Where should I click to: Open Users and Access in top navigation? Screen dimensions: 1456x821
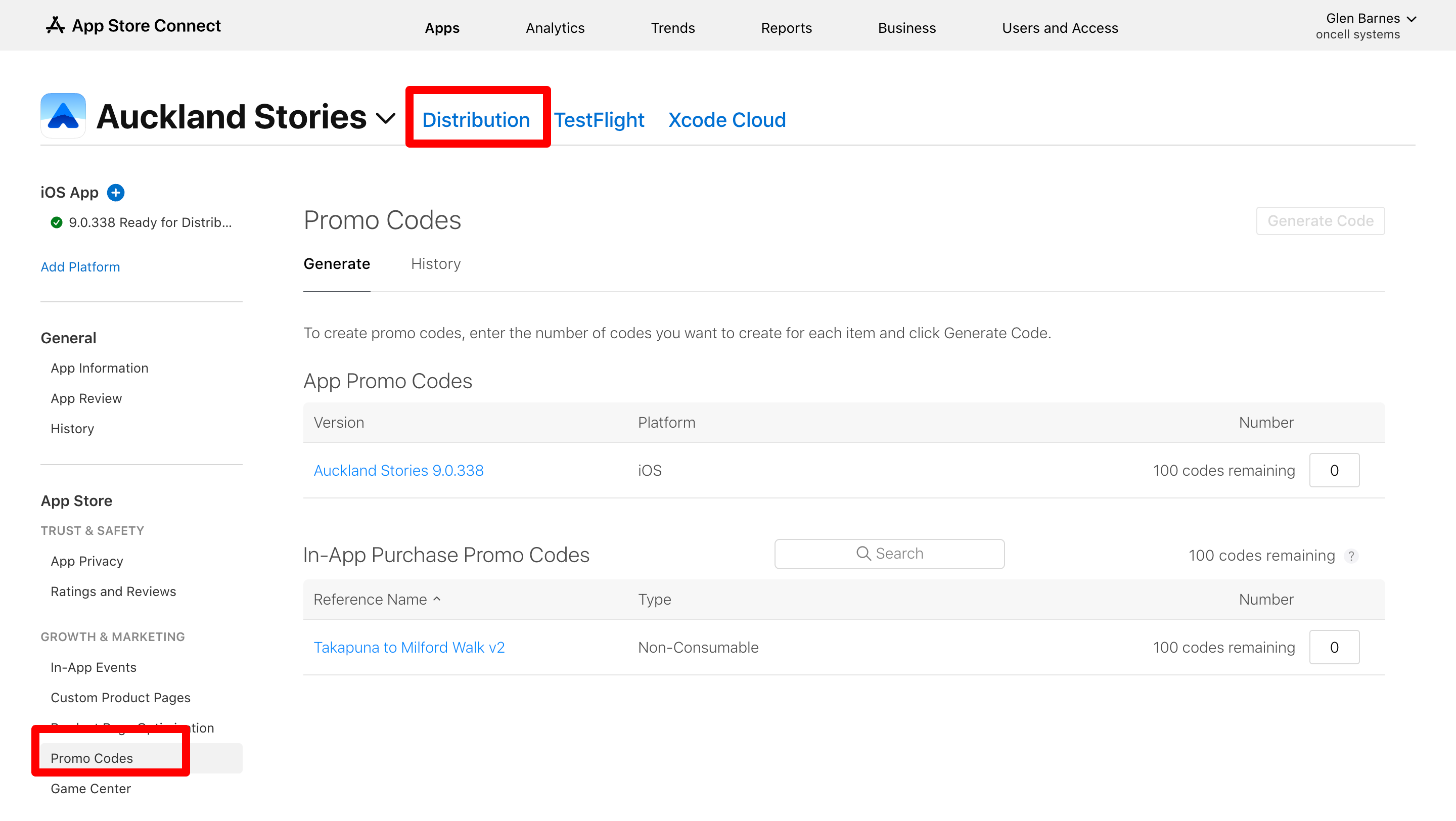[1060, 28]
